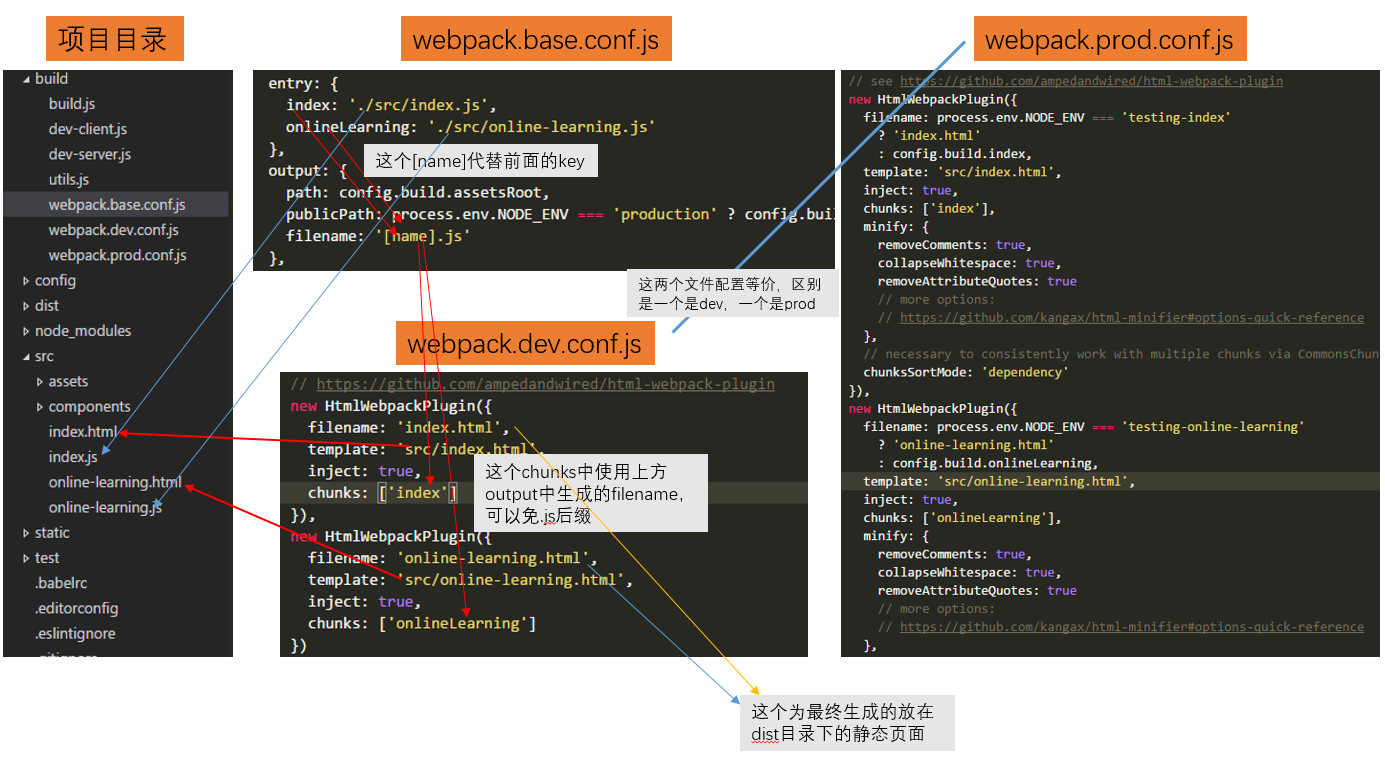Image resolution: width=1385 pixels, height=768 pixels.
Task: Select dev-server.js file
Action: point(90,154)
